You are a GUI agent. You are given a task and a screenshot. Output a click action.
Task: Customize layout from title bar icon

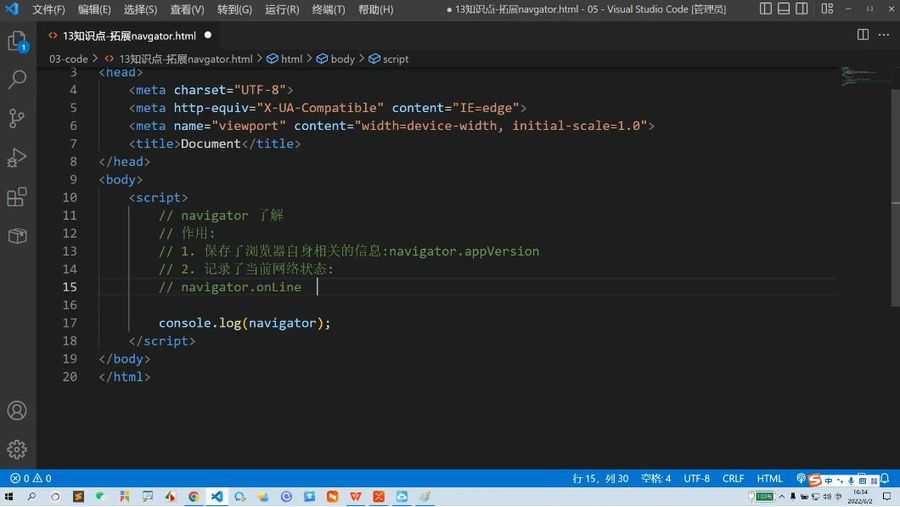pos(827,9)
